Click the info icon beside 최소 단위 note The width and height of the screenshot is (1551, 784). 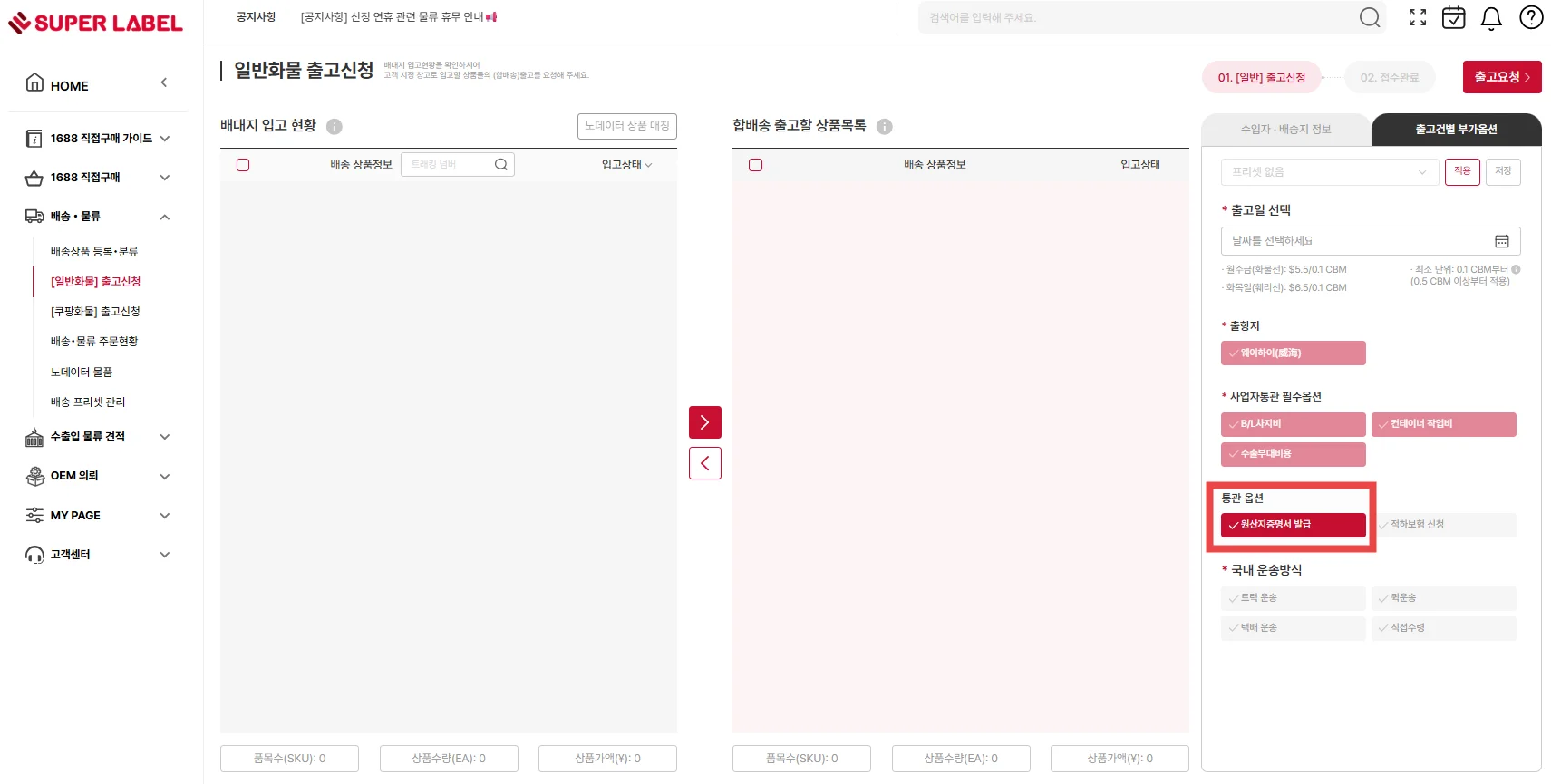pos(1516,269)
